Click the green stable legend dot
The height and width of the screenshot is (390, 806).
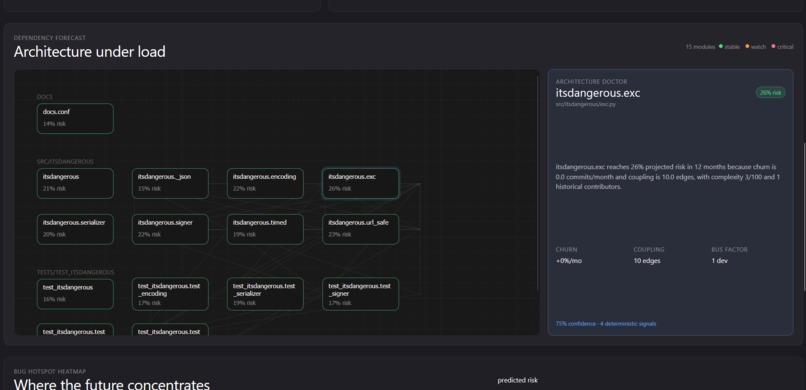721,46
